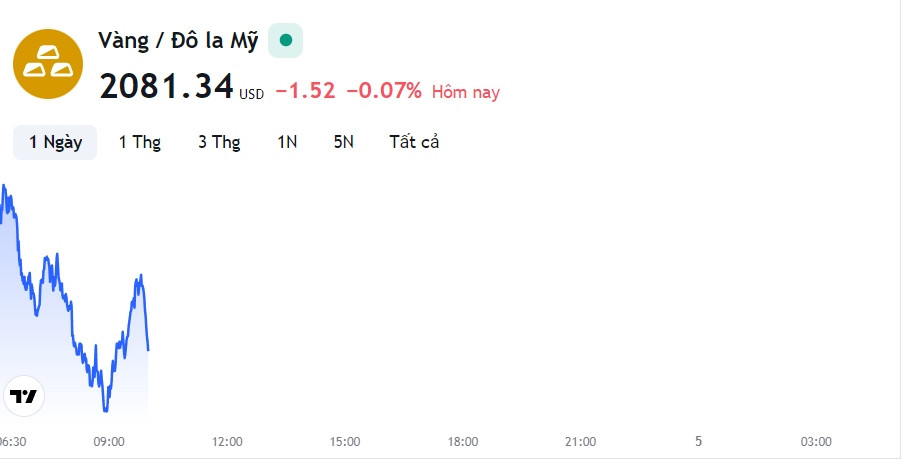Select the 1 Ngày time range

(55, 142)
